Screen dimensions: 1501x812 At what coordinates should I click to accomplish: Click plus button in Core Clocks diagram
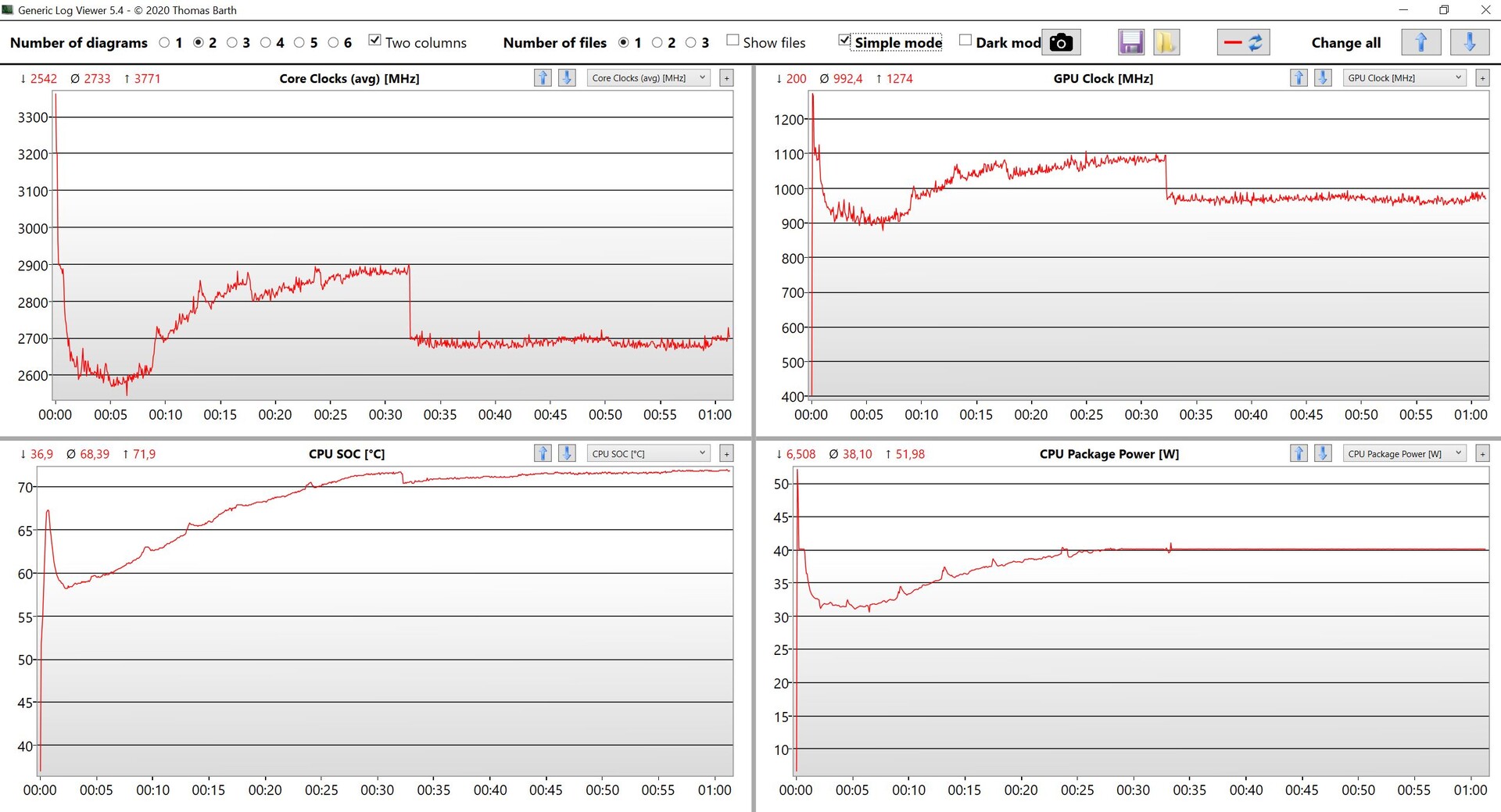726,78
